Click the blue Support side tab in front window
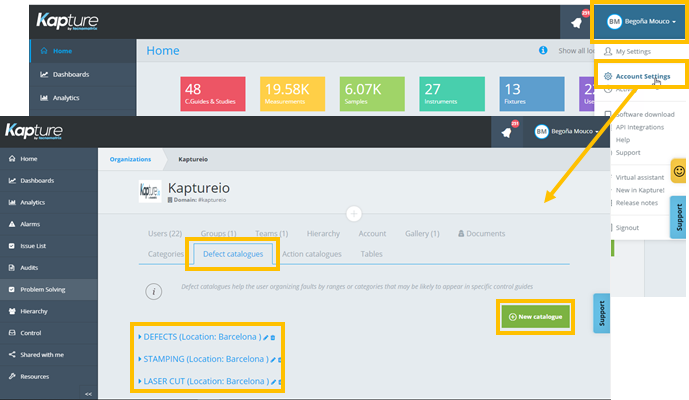Viewport: 689px width, 400px height. coord(602,313)
